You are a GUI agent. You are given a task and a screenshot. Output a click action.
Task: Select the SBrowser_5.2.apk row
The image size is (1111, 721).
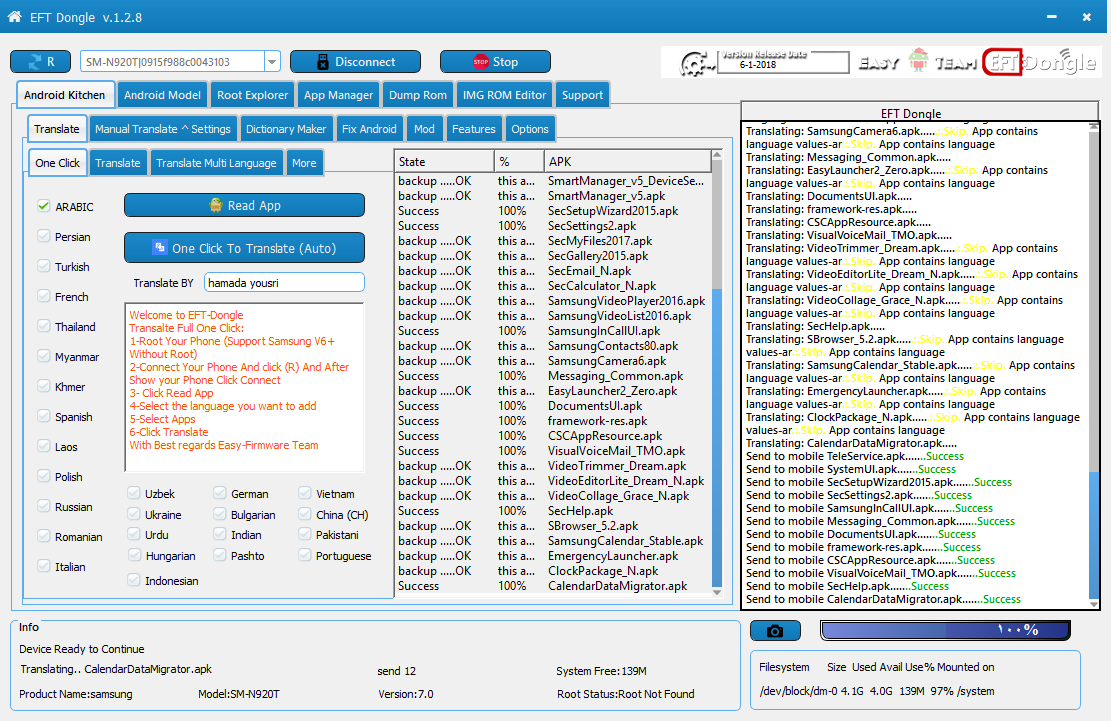pyautogui.click(x=552, y=526)
